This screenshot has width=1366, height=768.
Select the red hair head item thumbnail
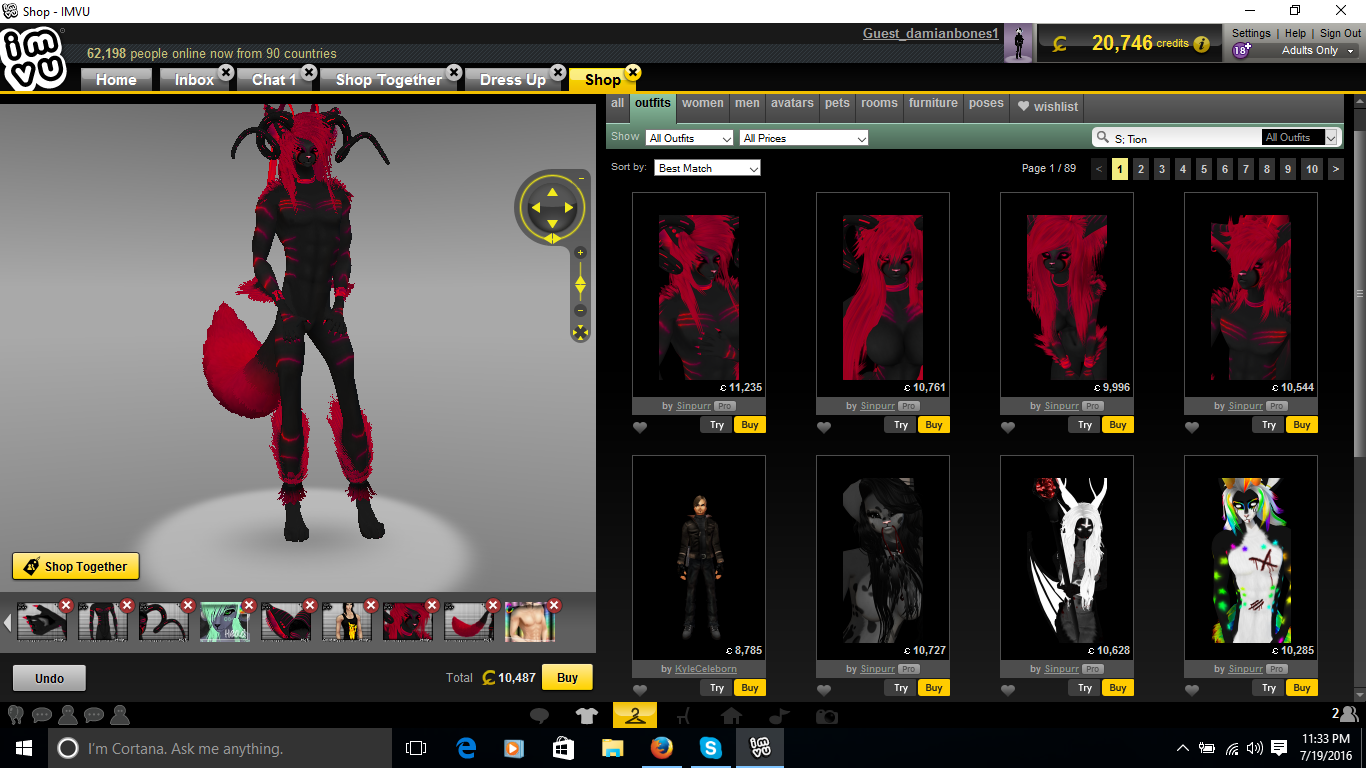click(x=407, y=622)
